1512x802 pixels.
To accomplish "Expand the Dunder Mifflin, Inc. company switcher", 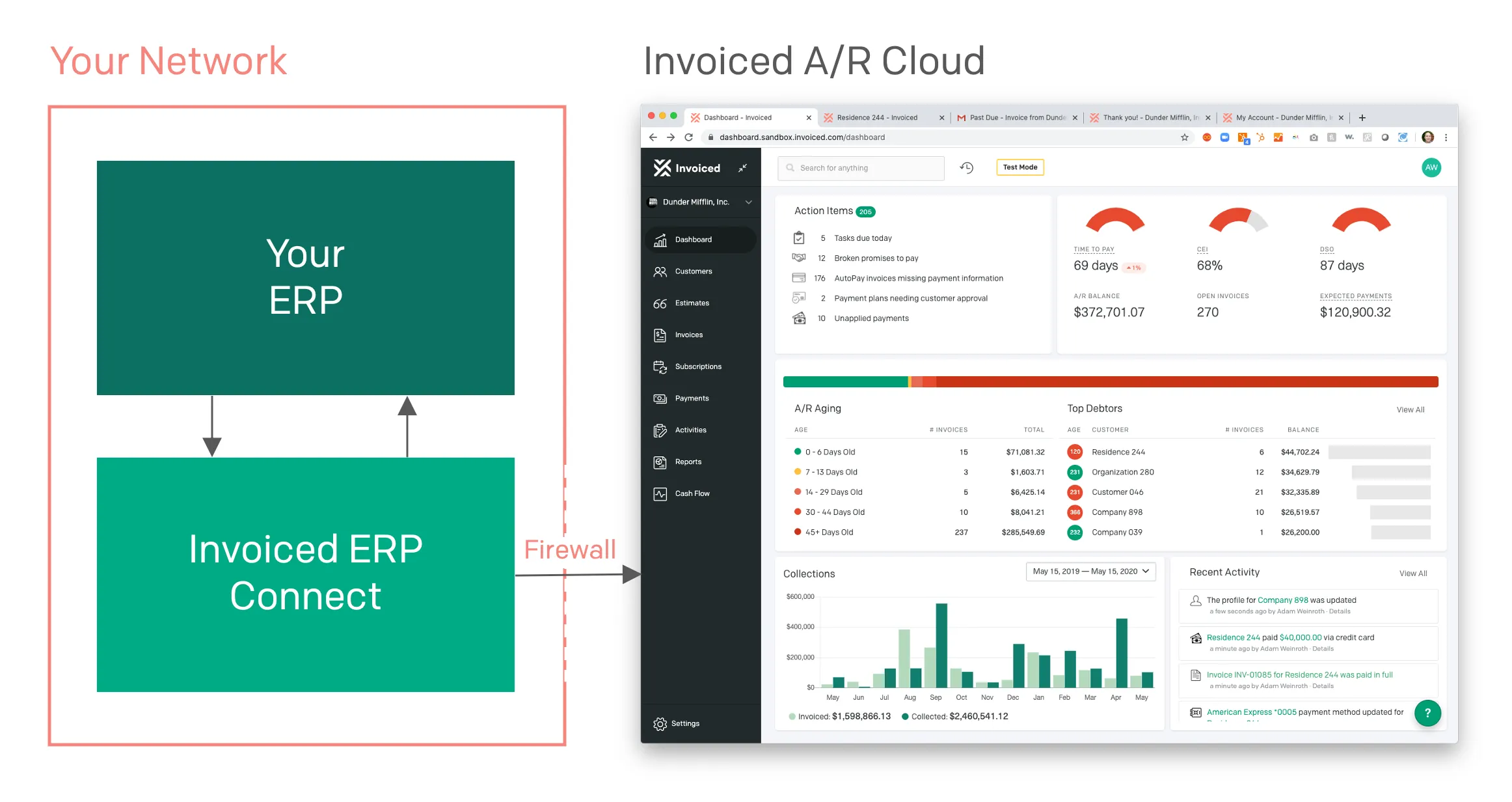I will coord(701,202).
